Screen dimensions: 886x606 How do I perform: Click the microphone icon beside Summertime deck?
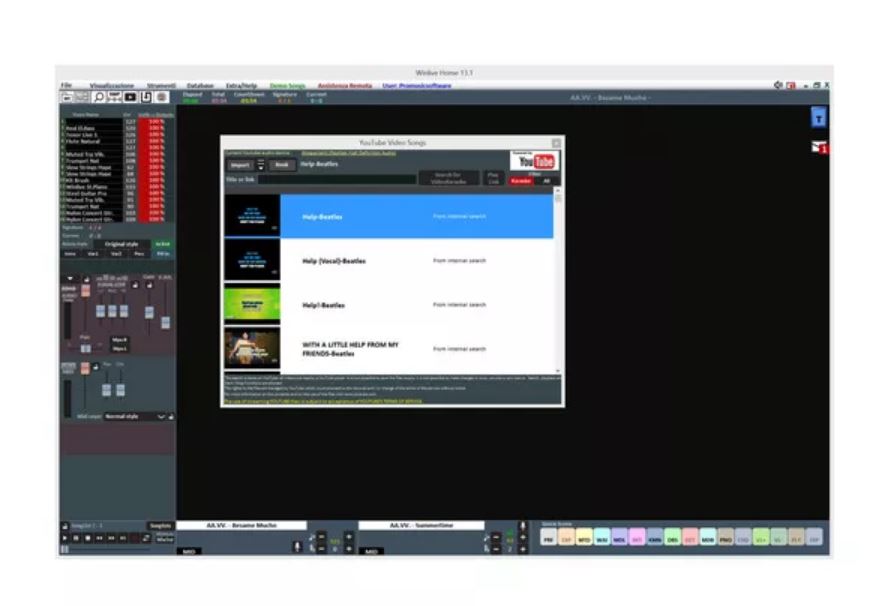coord(523,526)
